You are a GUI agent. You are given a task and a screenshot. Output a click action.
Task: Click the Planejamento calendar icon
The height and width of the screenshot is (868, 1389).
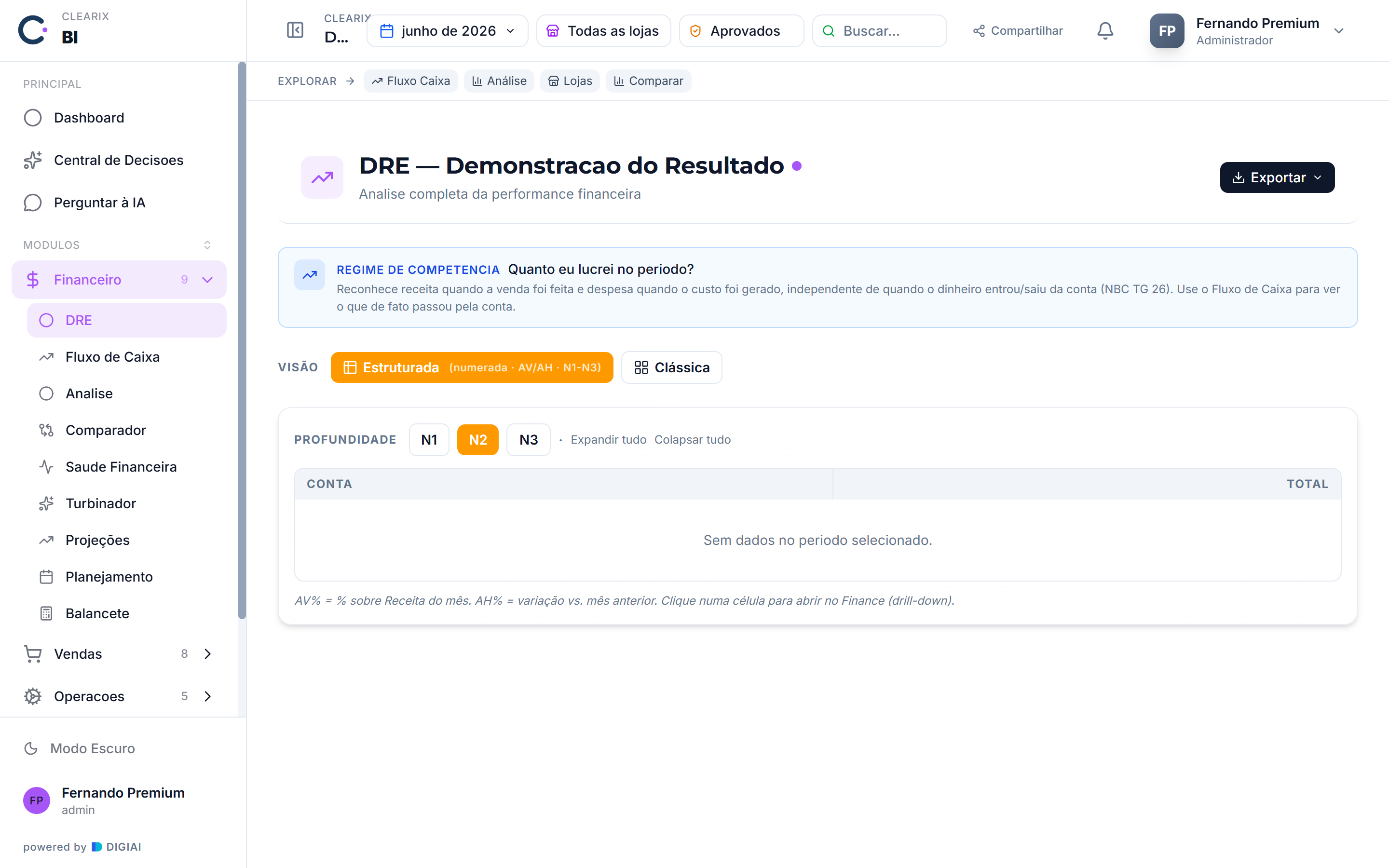click(46, 576)
